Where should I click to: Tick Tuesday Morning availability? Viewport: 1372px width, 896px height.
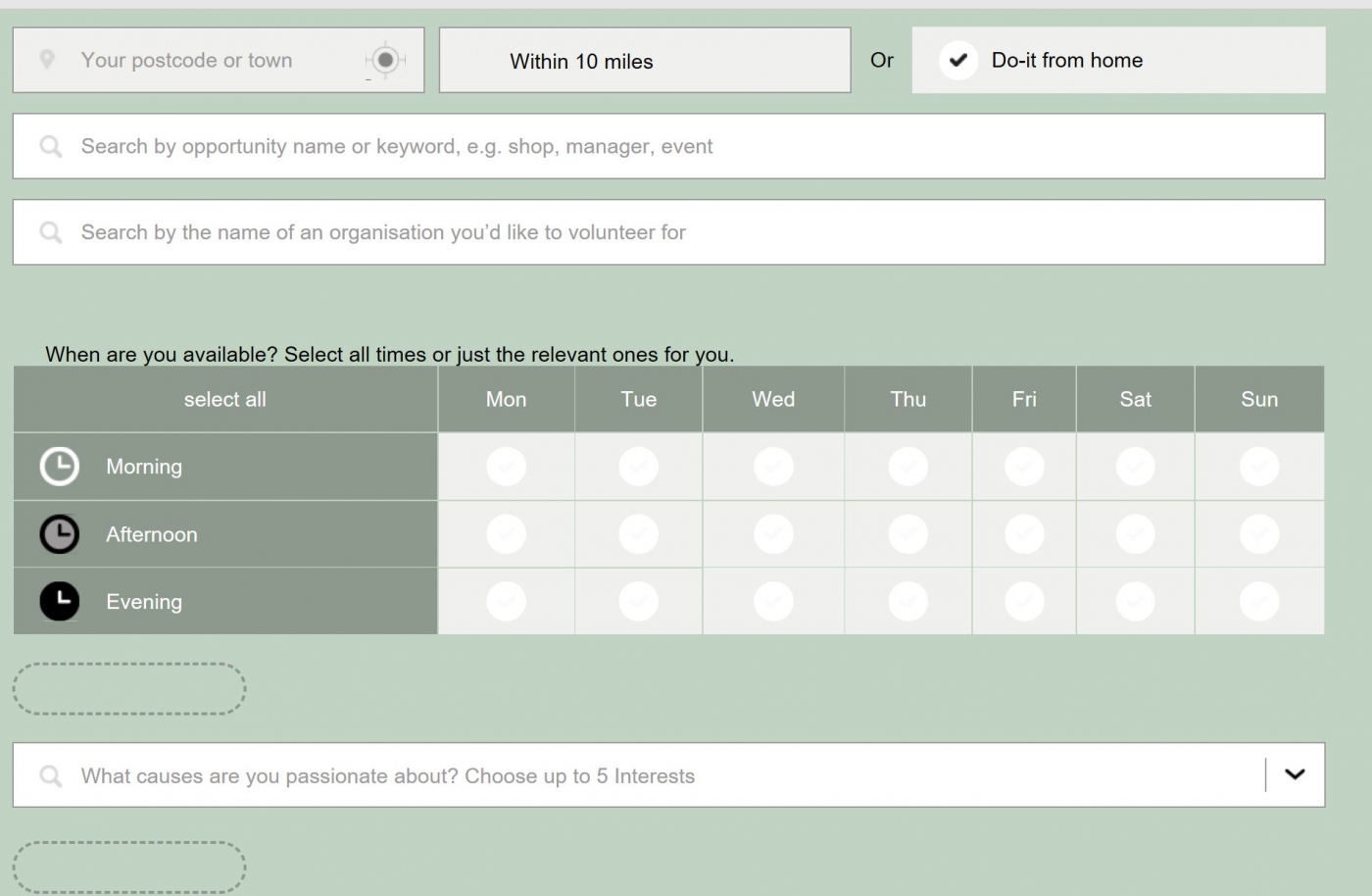point(639,467)
